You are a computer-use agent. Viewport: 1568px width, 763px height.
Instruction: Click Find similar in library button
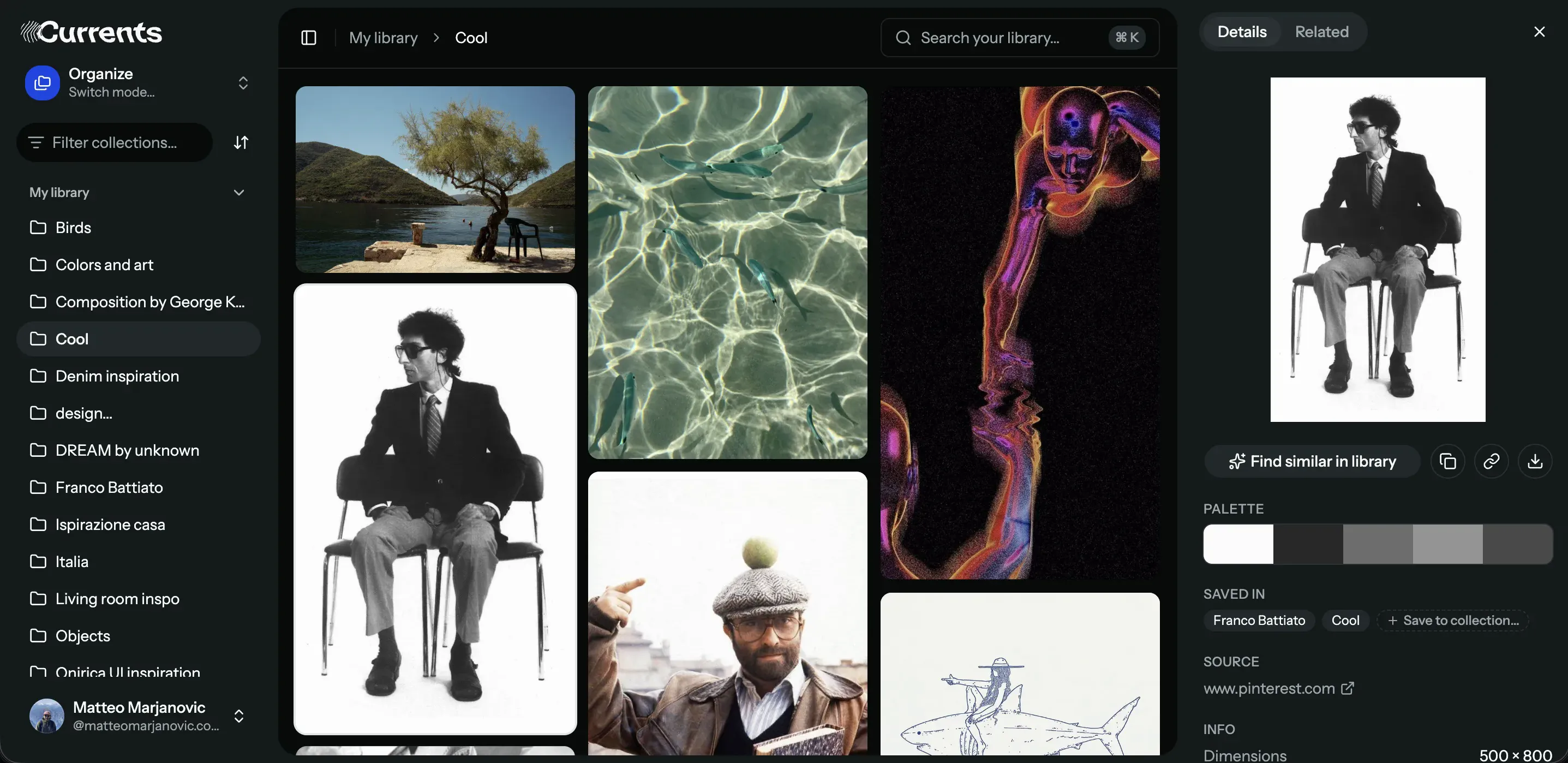(x=1312, y=462)
